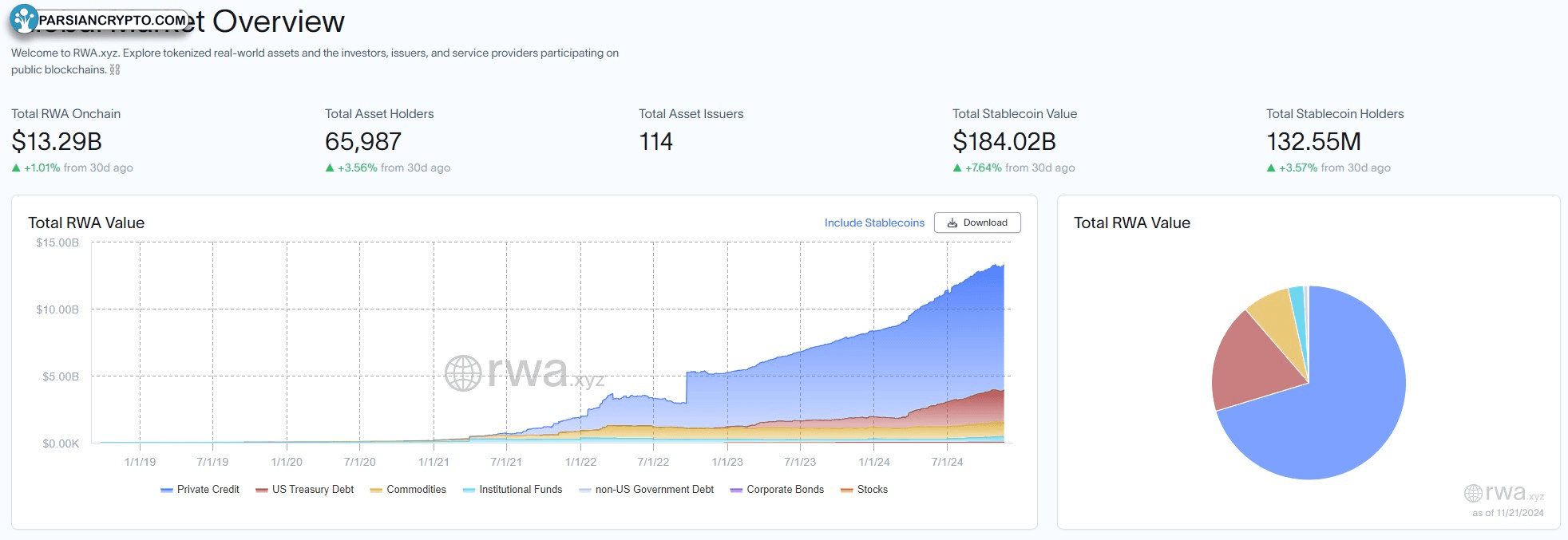Toggle Private Credit series in legend
The height and width of the screenshot is (540, 1568).
coord(200,490)
